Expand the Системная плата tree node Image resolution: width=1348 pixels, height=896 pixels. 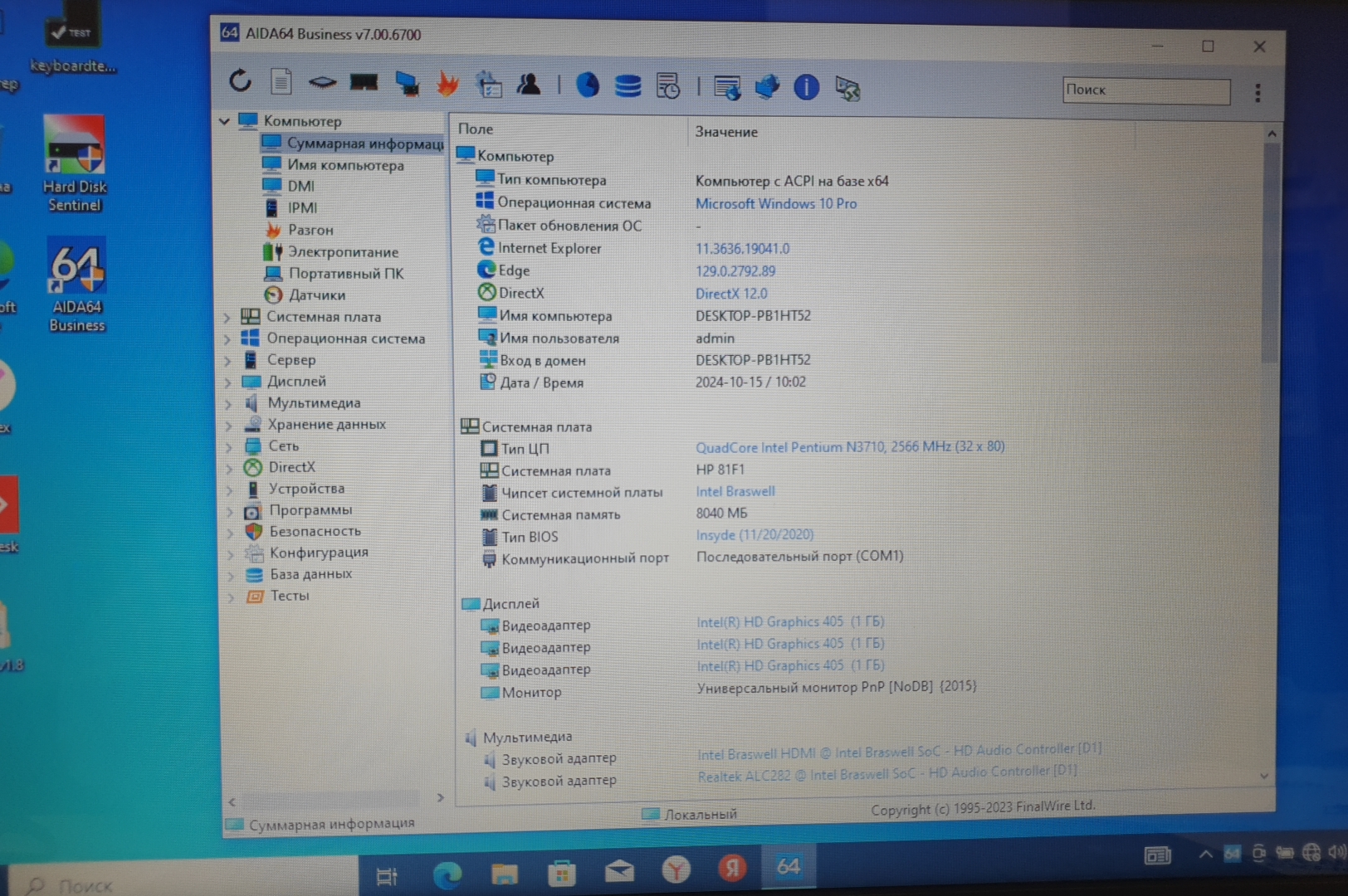[227, 317]
